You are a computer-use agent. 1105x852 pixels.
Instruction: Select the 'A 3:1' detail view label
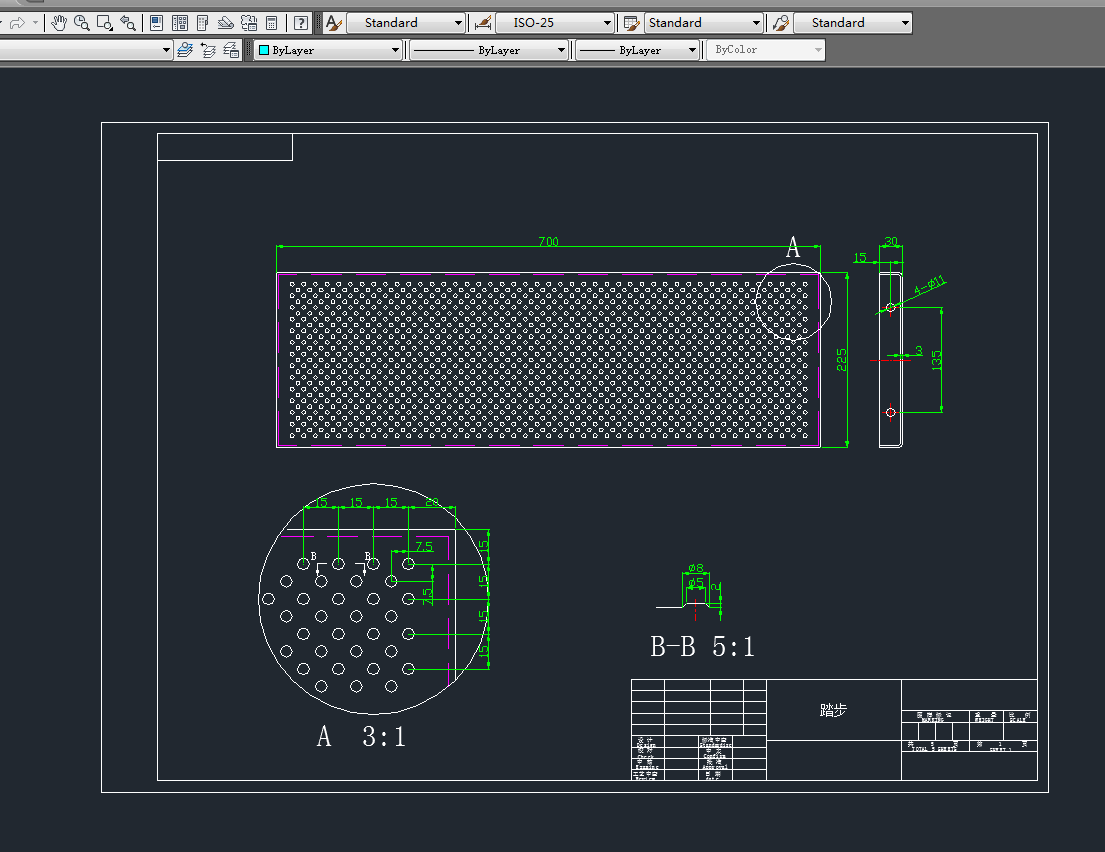(x=362, y=736)
